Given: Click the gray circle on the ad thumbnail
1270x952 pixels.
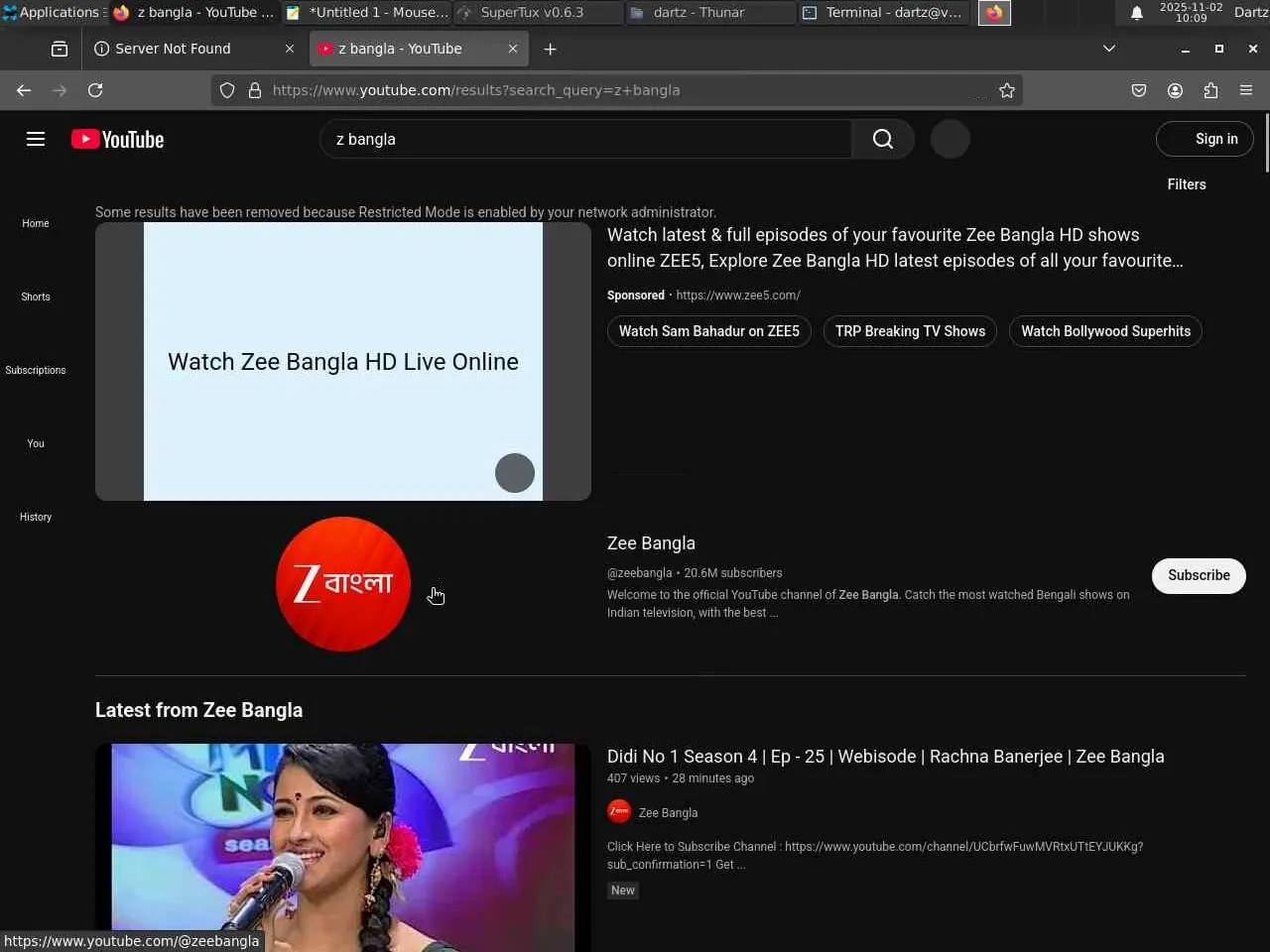Looking at the screenshot, I should coord(515,473).
